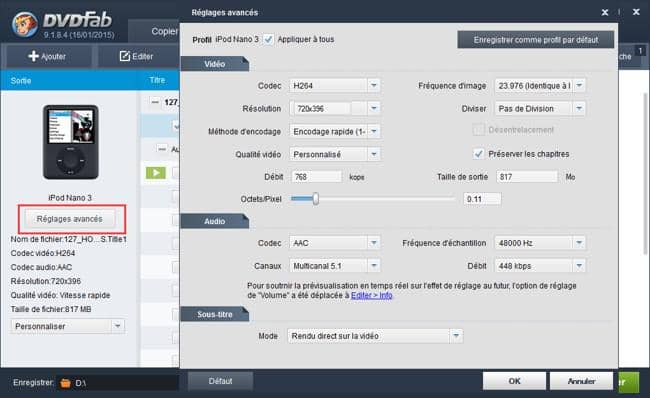Click the orange folder icon beside Enregistrer
Image resolution: width=650 pixels, height=398 pixels.
coord(65,383)
